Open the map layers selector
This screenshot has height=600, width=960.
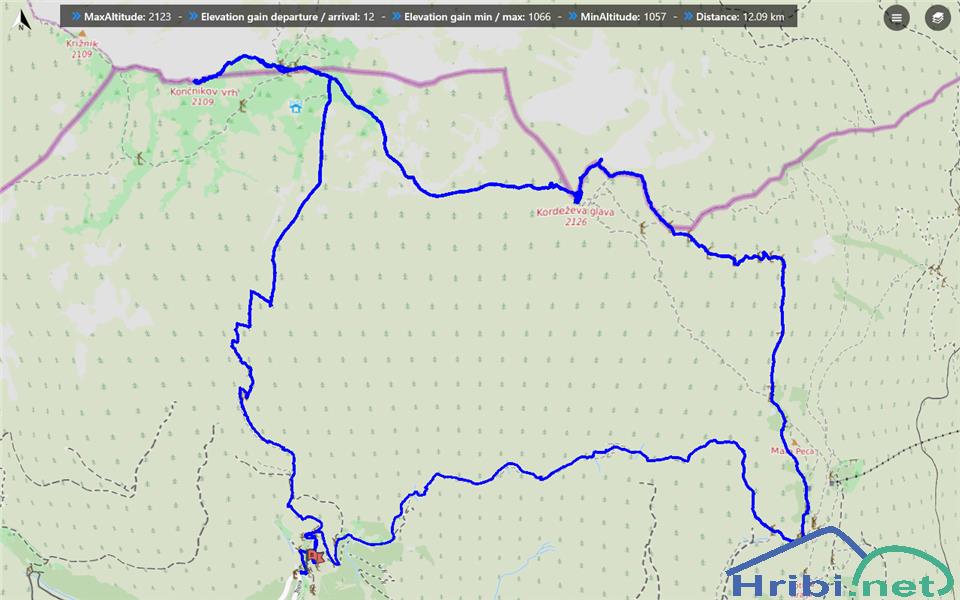(937, 17)
